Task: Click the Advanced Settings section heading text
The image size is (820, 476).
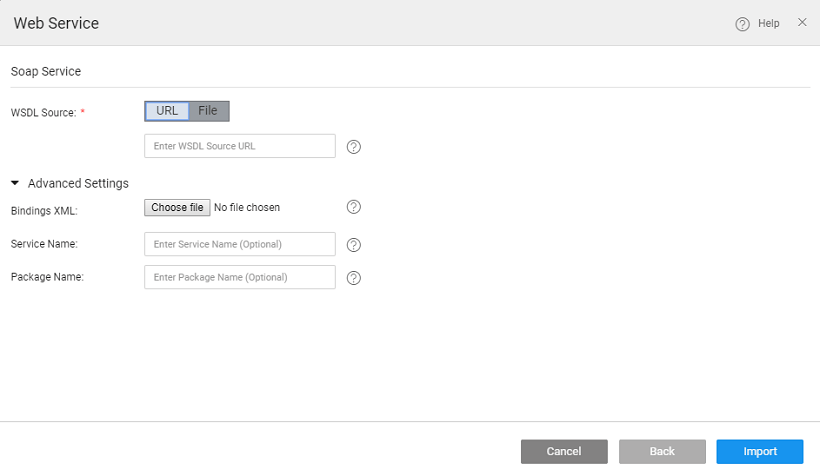Action: tap(78, 183)
